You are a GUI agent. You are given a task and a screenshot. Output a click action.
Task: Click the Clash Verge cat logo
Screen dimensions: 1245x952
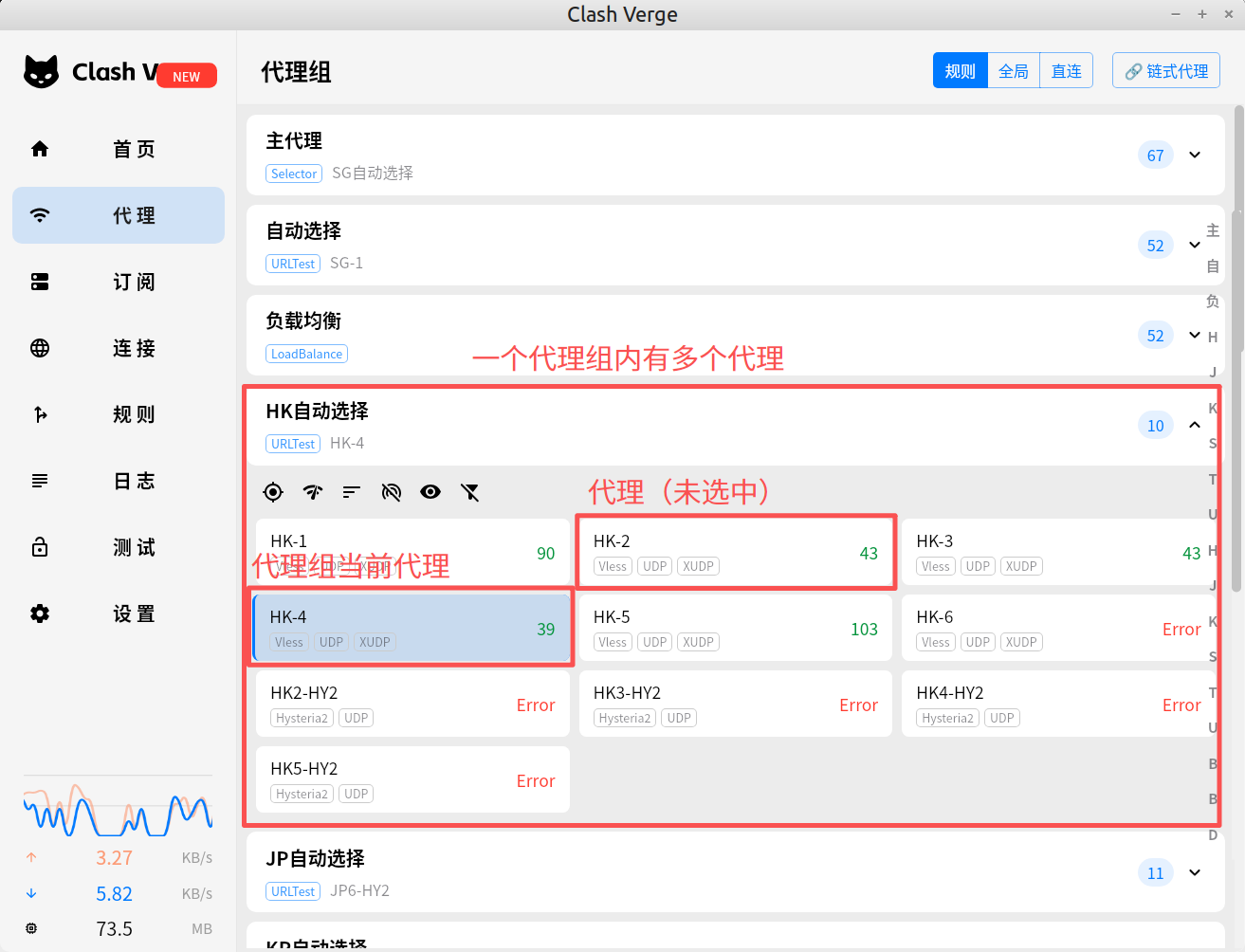[41, 72]
